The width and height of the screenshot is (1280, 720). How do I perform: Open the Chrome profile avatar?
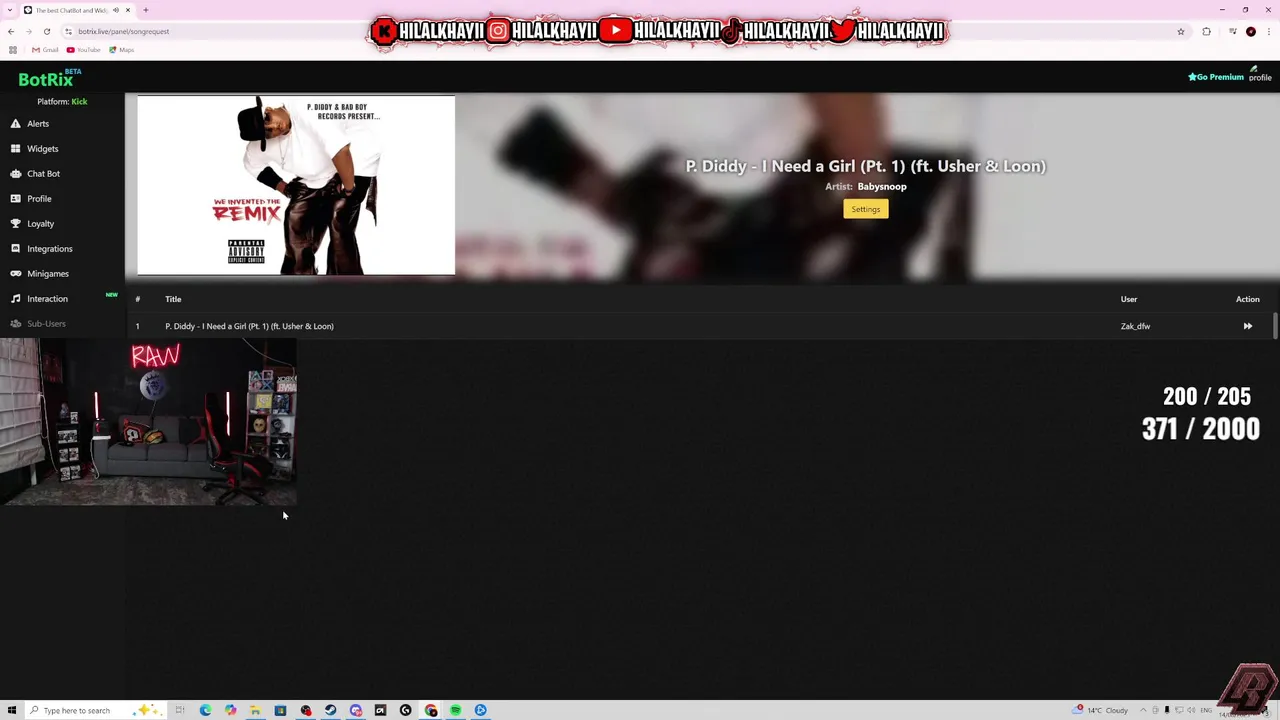click(1251, 31)
